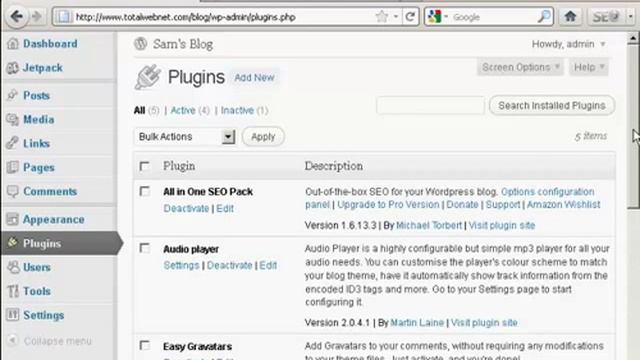This screenshot has width=640, height=360.
Task: Click the page icon in address bar
Action: (64, 17)
